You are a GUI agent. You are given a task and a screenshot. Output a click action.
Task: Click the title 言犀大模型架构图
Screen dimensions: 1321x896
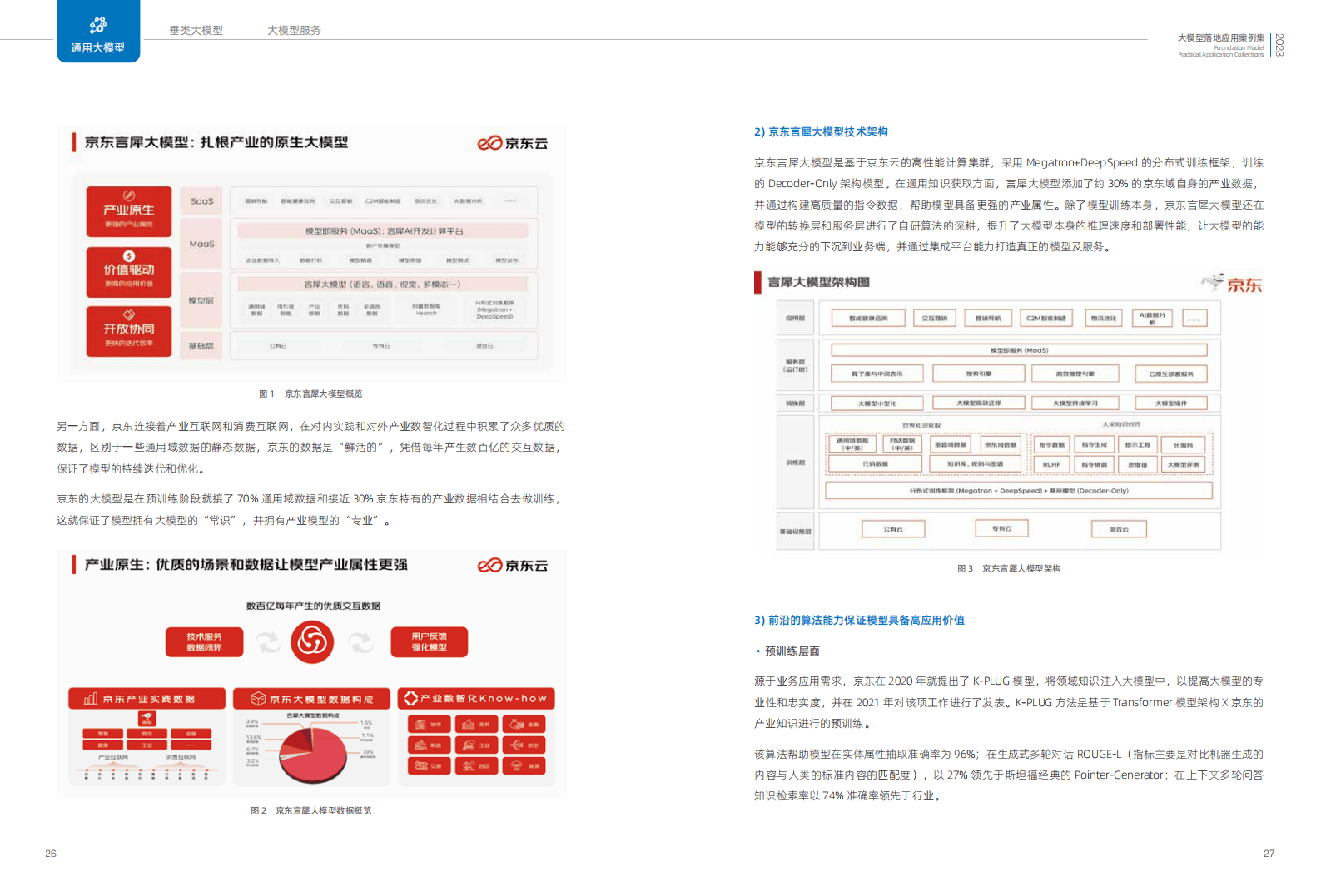818,282
